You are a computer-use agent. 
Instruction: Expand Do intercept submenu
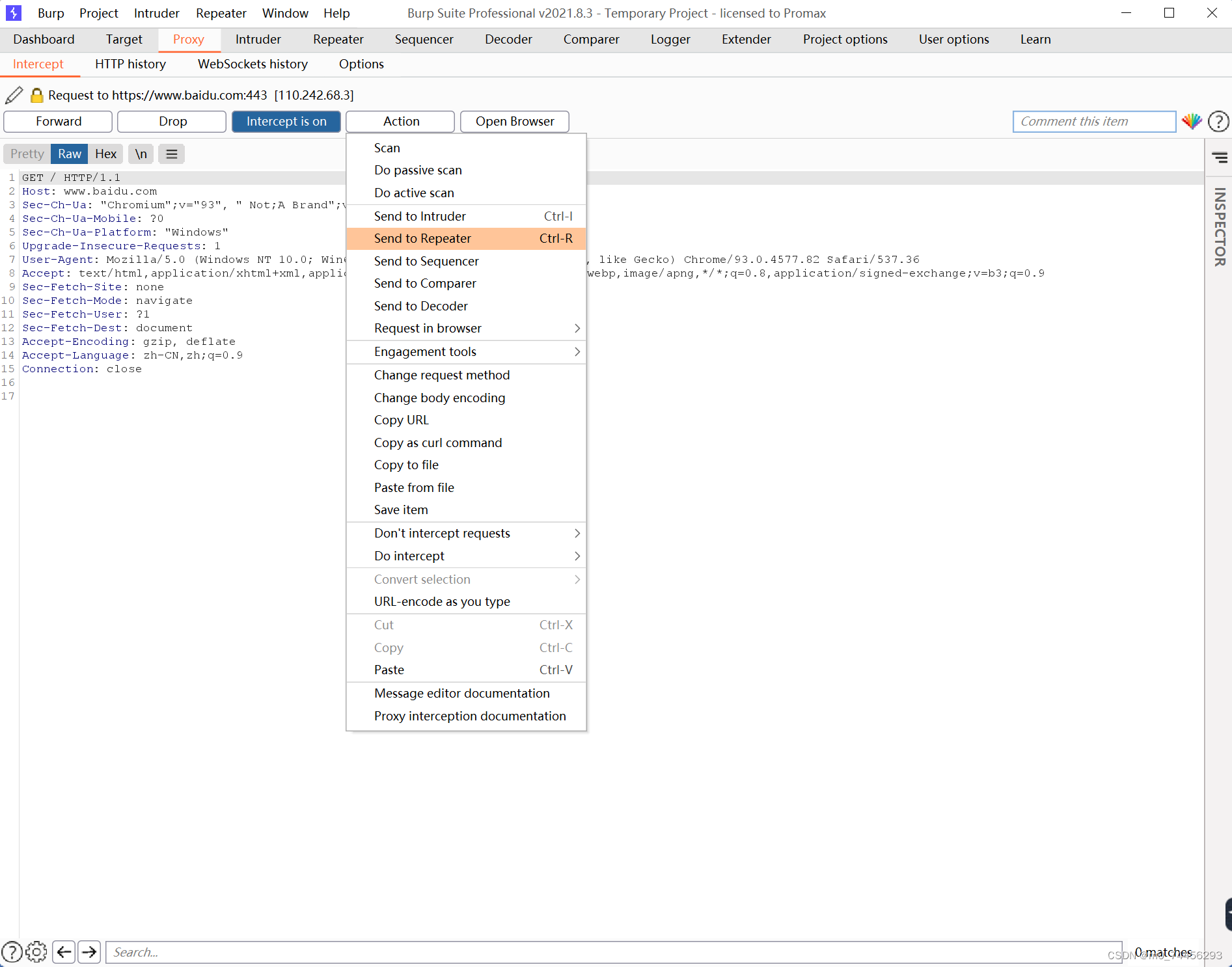click(466, 556)
